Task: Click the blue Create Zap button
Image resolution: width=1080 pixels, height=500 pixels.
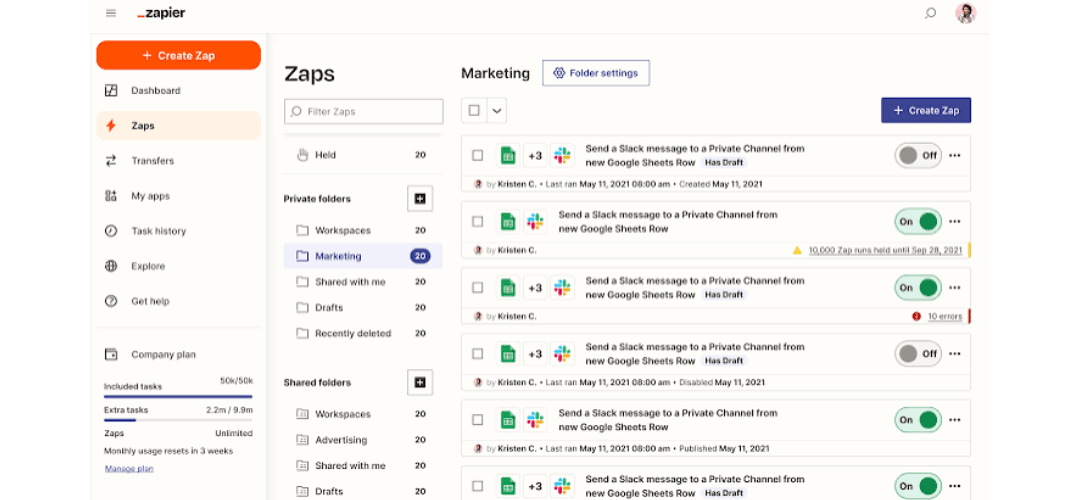Action: point(926,110)
